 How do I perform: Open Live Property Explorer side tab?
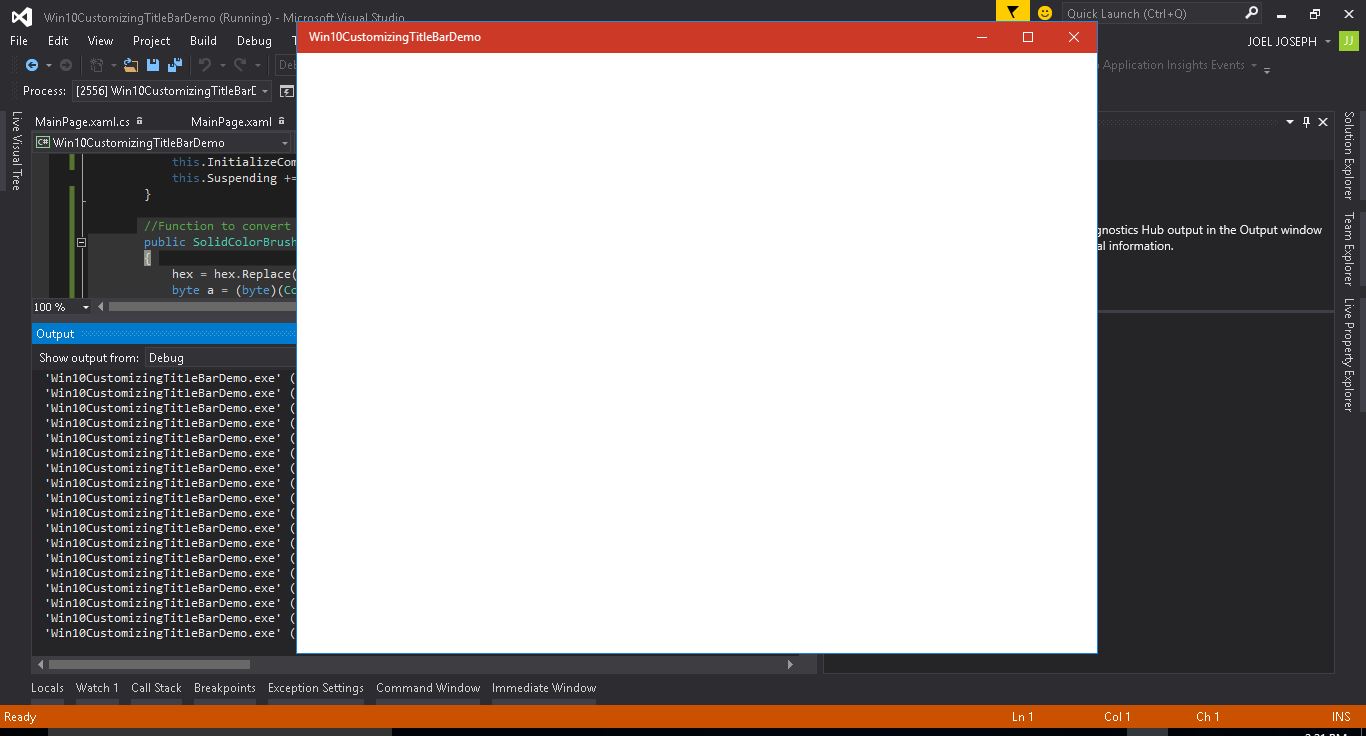click(x=1348, y=354)
